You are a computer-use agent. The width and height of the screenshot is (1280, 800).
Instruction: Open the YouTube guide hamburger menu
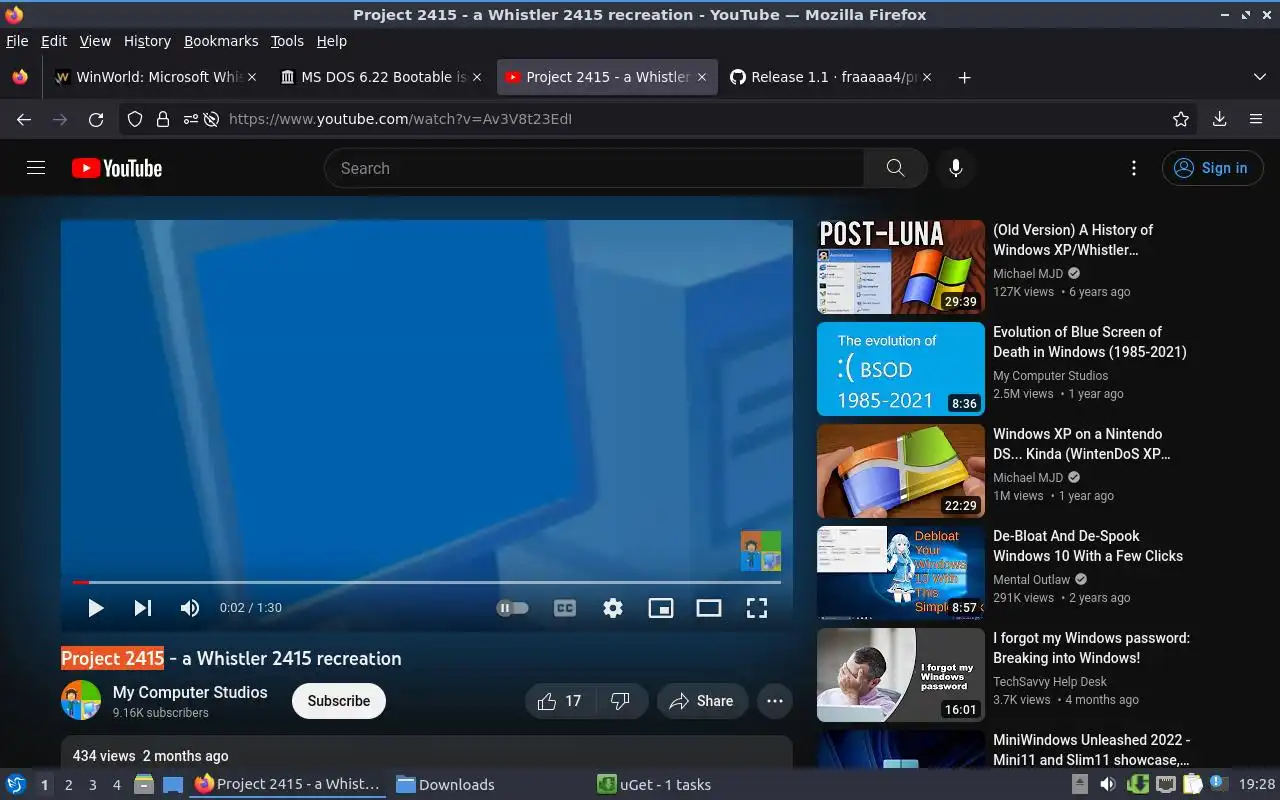36,168
